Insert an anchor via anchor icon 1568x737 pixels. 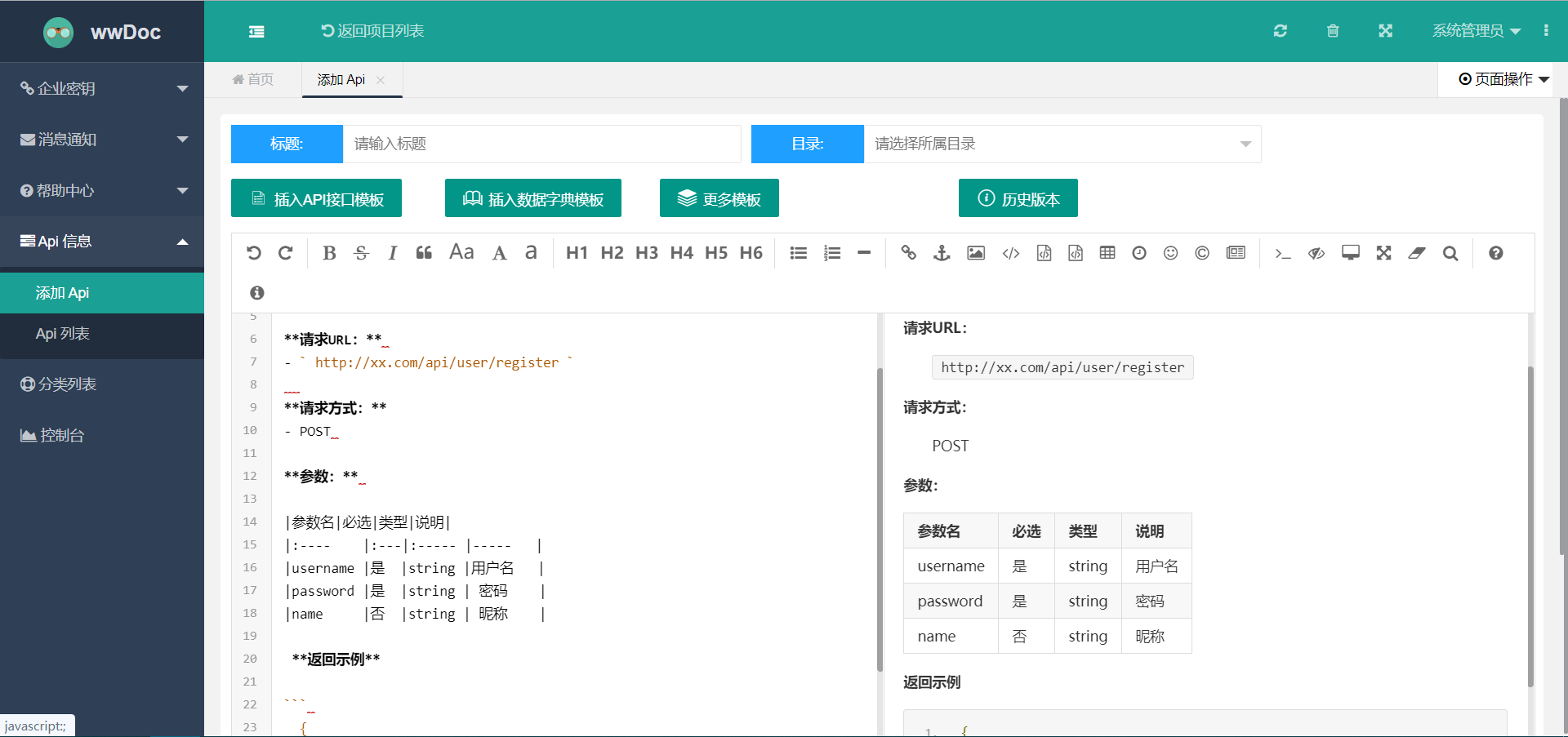(x=942, y=253)
